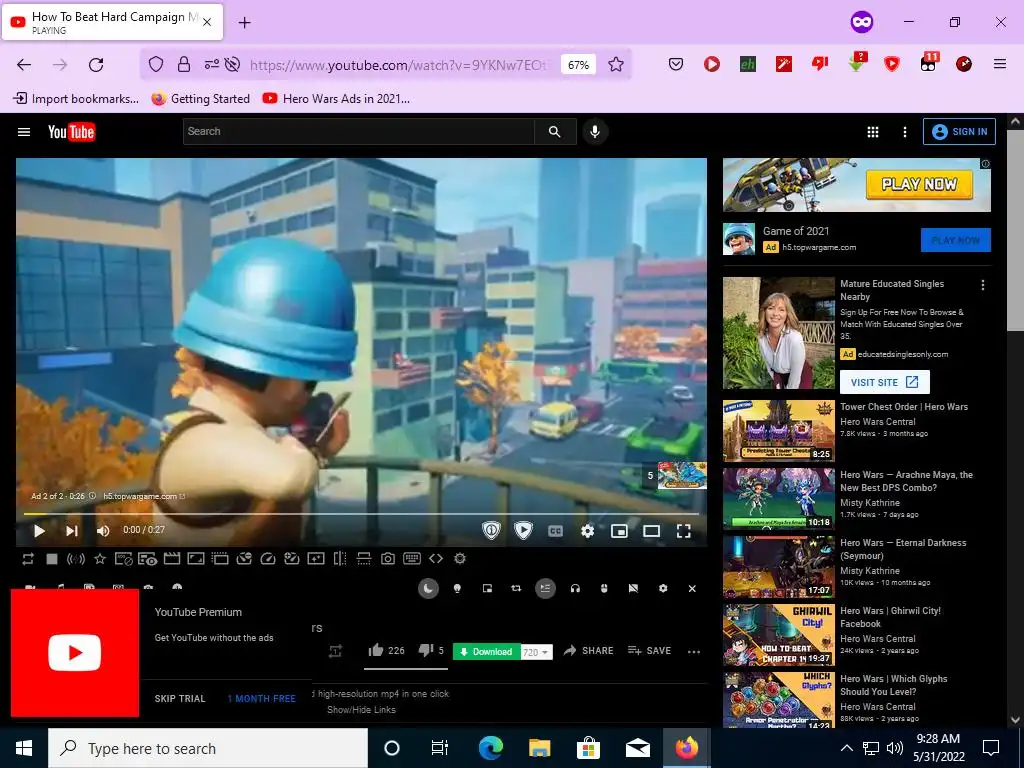Image resolution: width=1024 pixels, height=768 pixels.
Task: Enter full screen video mode
Action: click(x=683, y=531)
